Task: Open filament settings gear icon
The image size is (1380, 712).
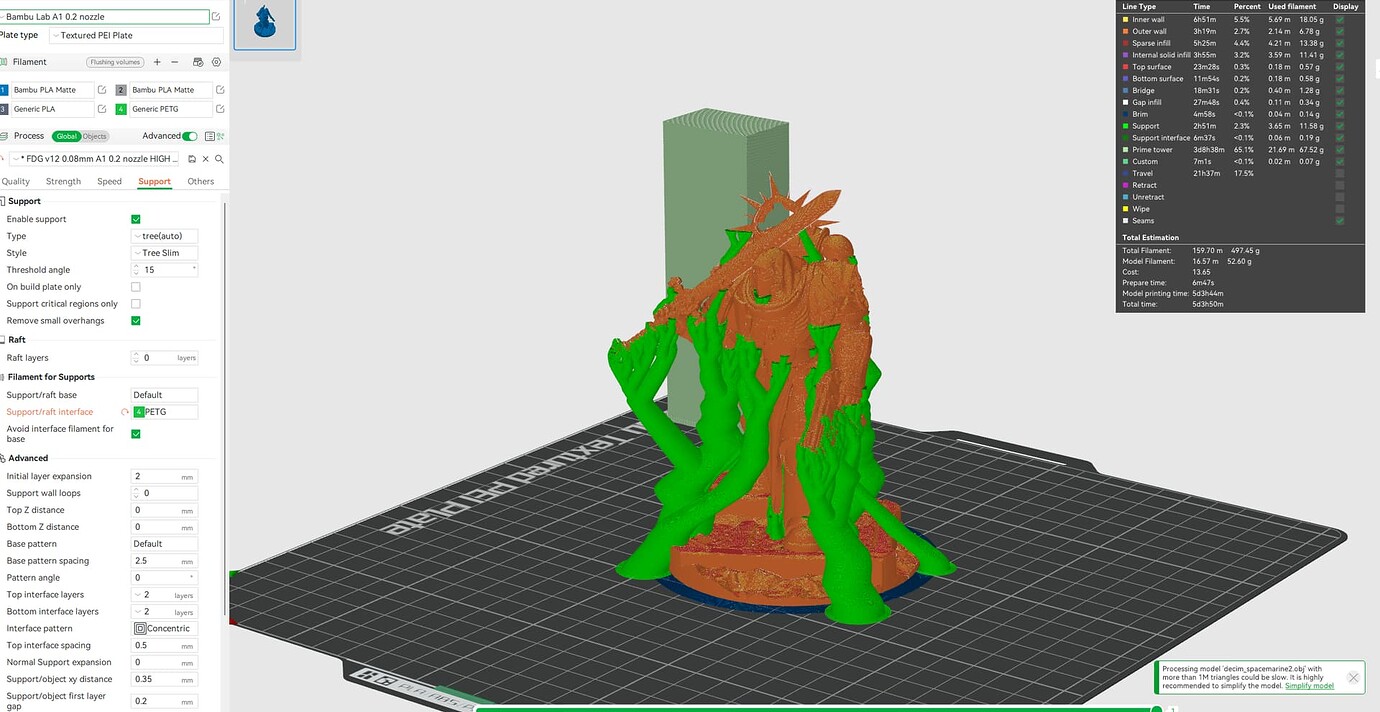Action: pos(217,62)
